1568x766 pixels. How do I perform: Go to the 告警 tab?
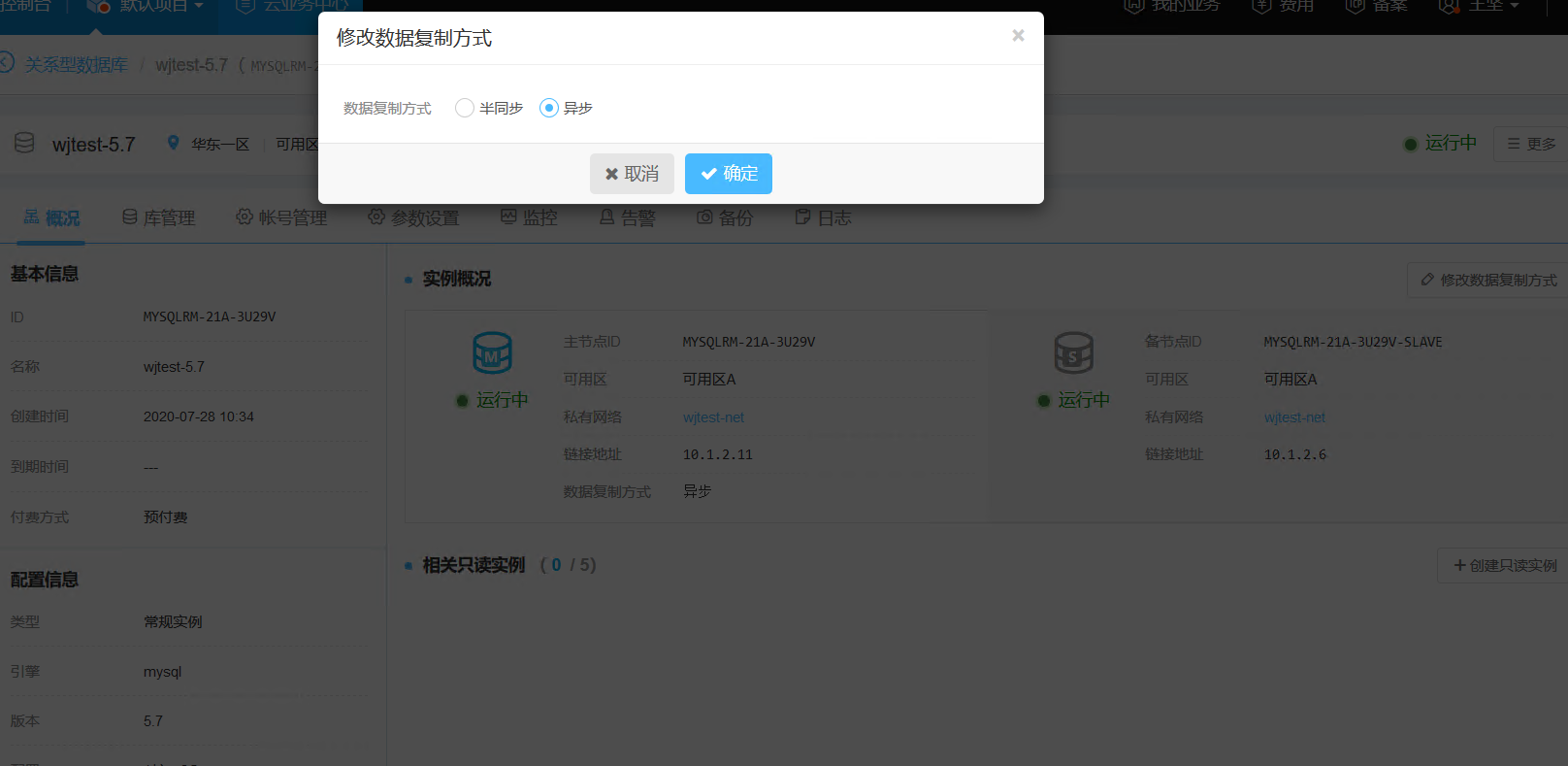tap(627, 218)
